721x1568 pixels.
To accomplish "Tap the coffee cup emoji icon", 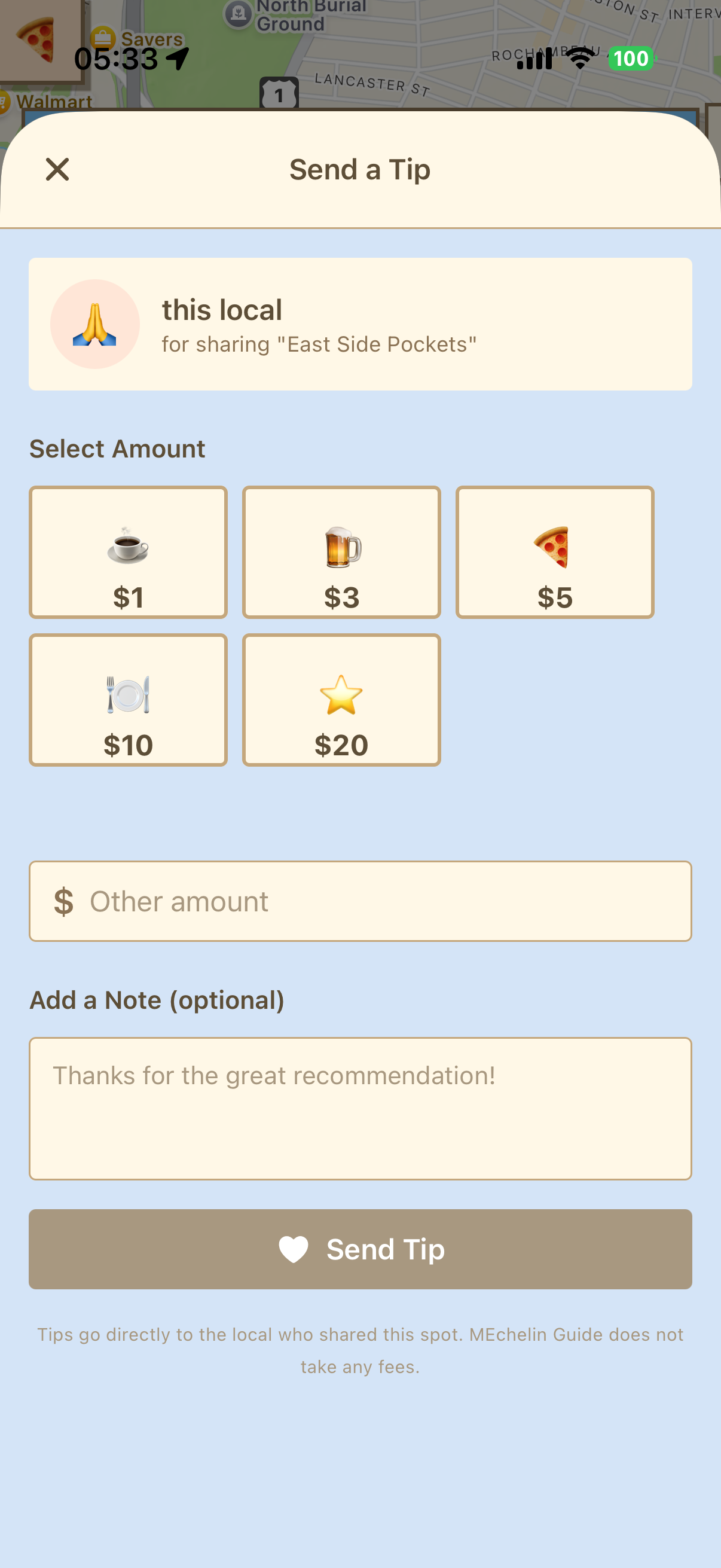I will [128, 545].
